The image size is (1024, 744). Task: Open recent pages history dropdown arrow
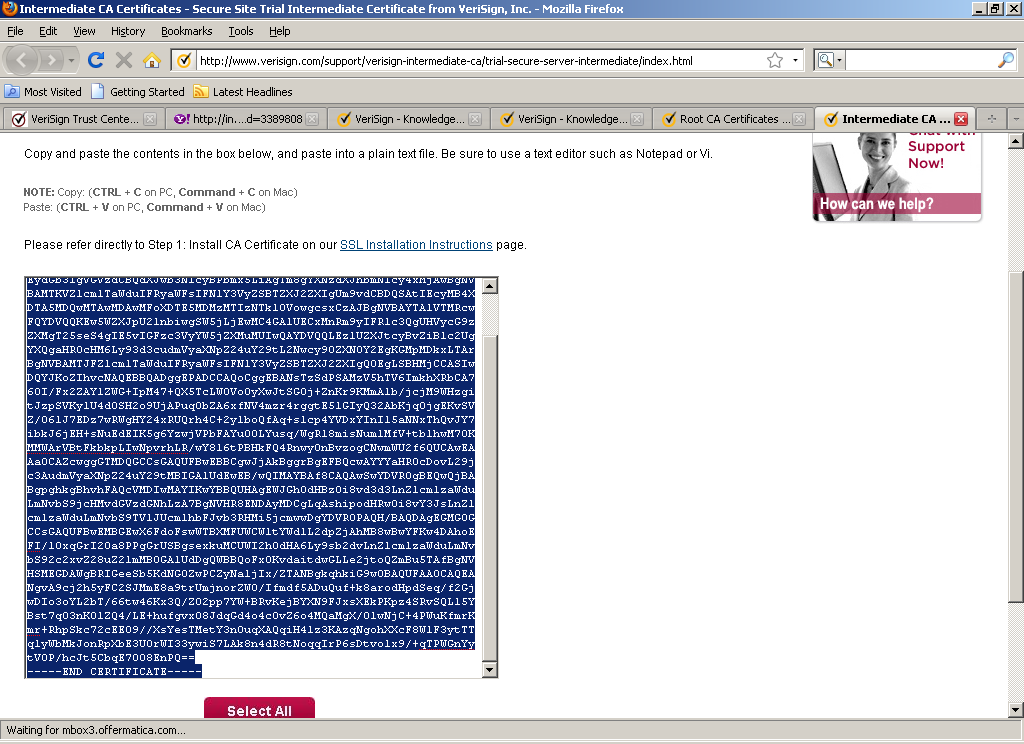click(71, 60)
